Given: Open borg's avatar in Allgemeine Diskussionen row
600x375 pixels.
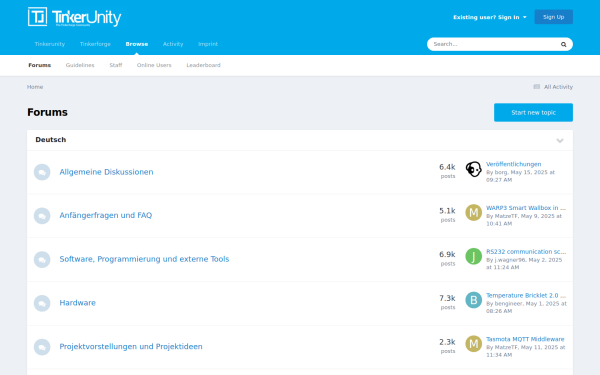Looking at the screenshot, I should click(473, 169).
